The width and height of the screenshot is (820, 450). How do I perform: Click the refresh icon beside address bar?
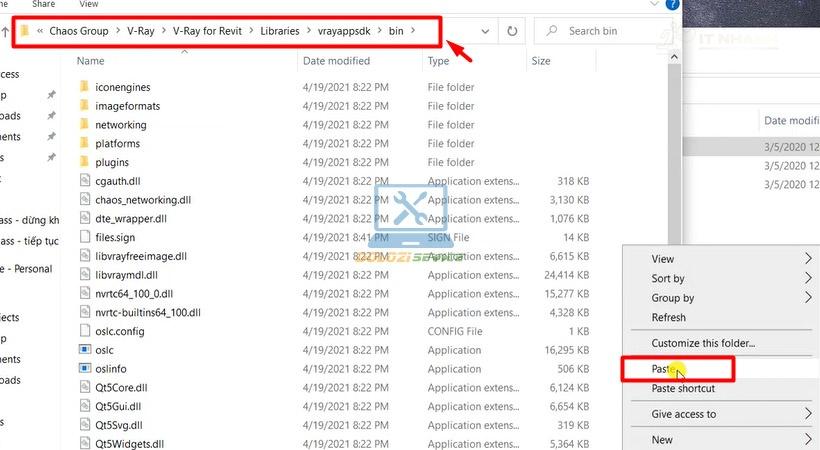click(x=512, y=31)
